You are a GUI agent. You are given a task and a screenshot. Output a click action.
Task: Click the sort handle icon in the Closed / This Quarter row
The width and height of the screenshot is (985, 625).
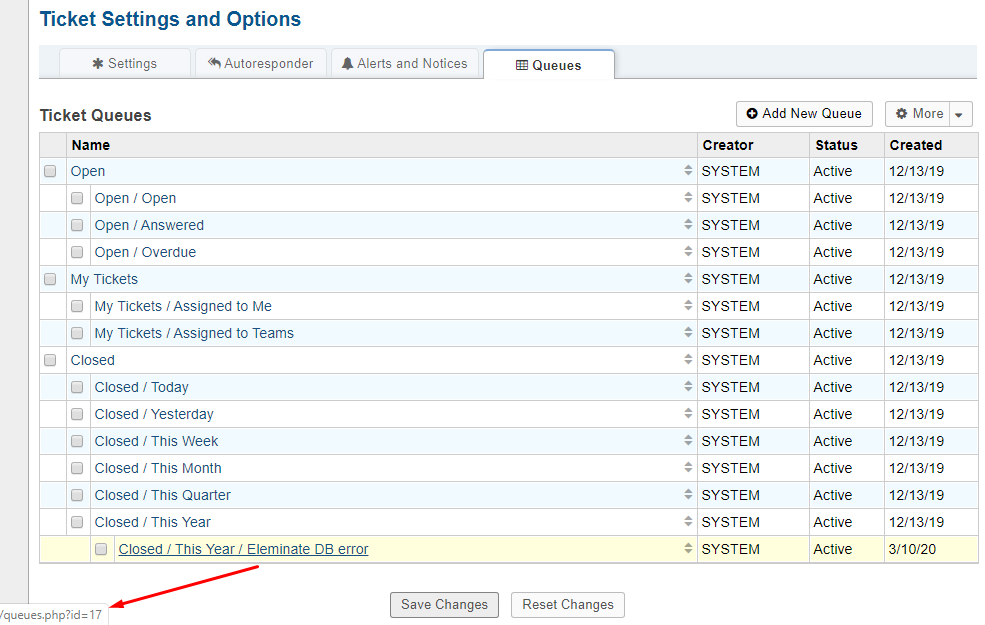tap(688, 494)
